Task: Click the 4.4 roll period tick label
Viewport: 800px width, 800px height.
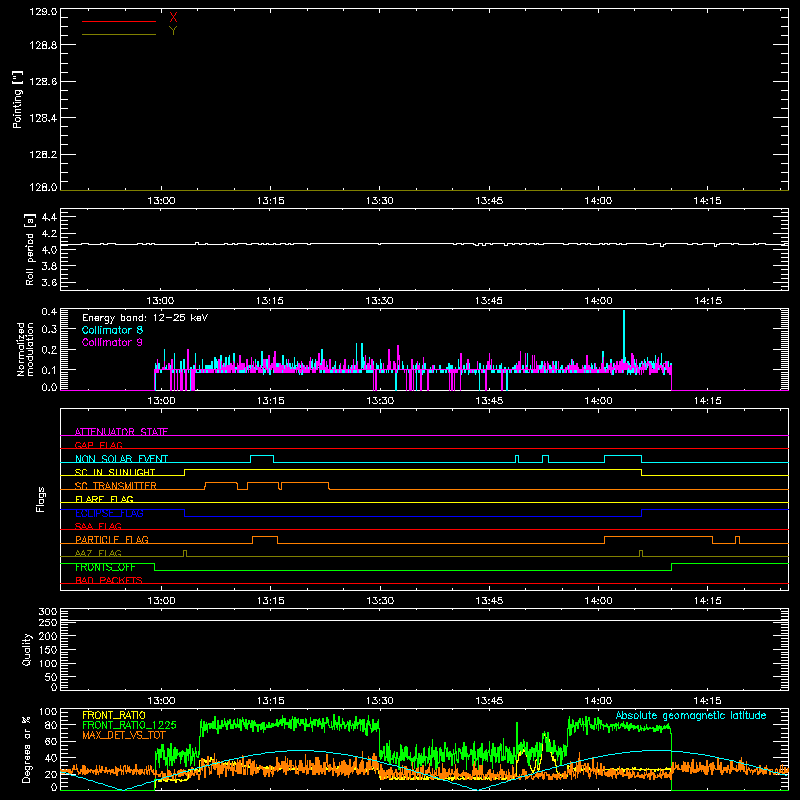Action: point(49,218)
